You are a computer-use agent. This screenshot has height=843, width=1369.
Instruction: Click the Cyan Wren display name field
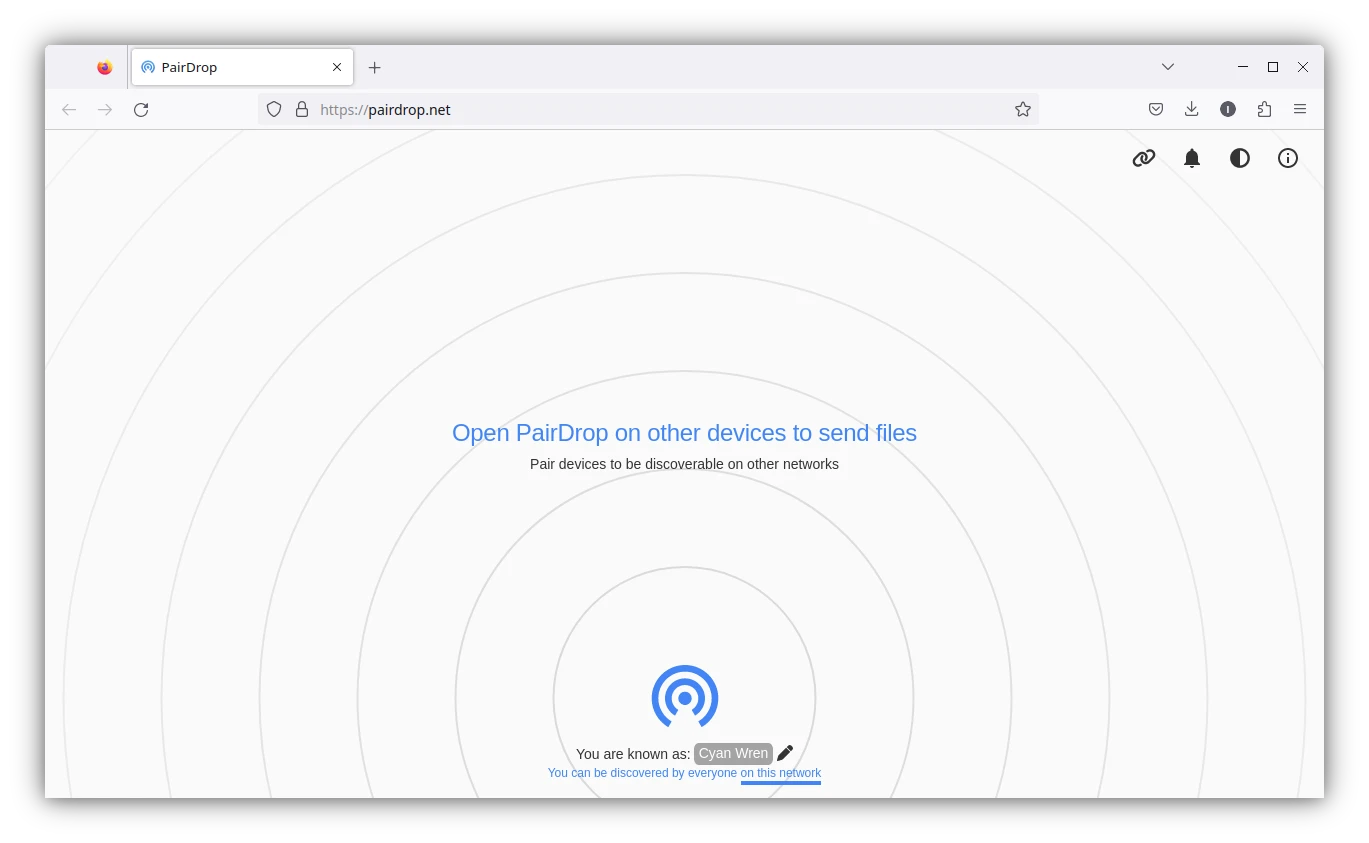tap(734, 754)
